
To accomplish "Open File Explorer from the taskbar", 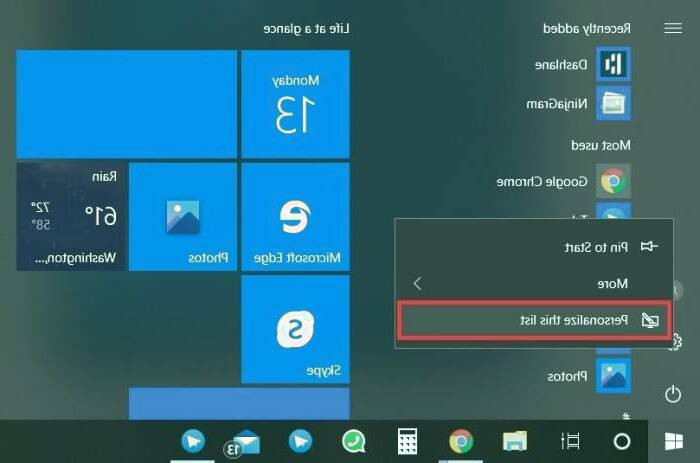I will [x=514, y=441].
